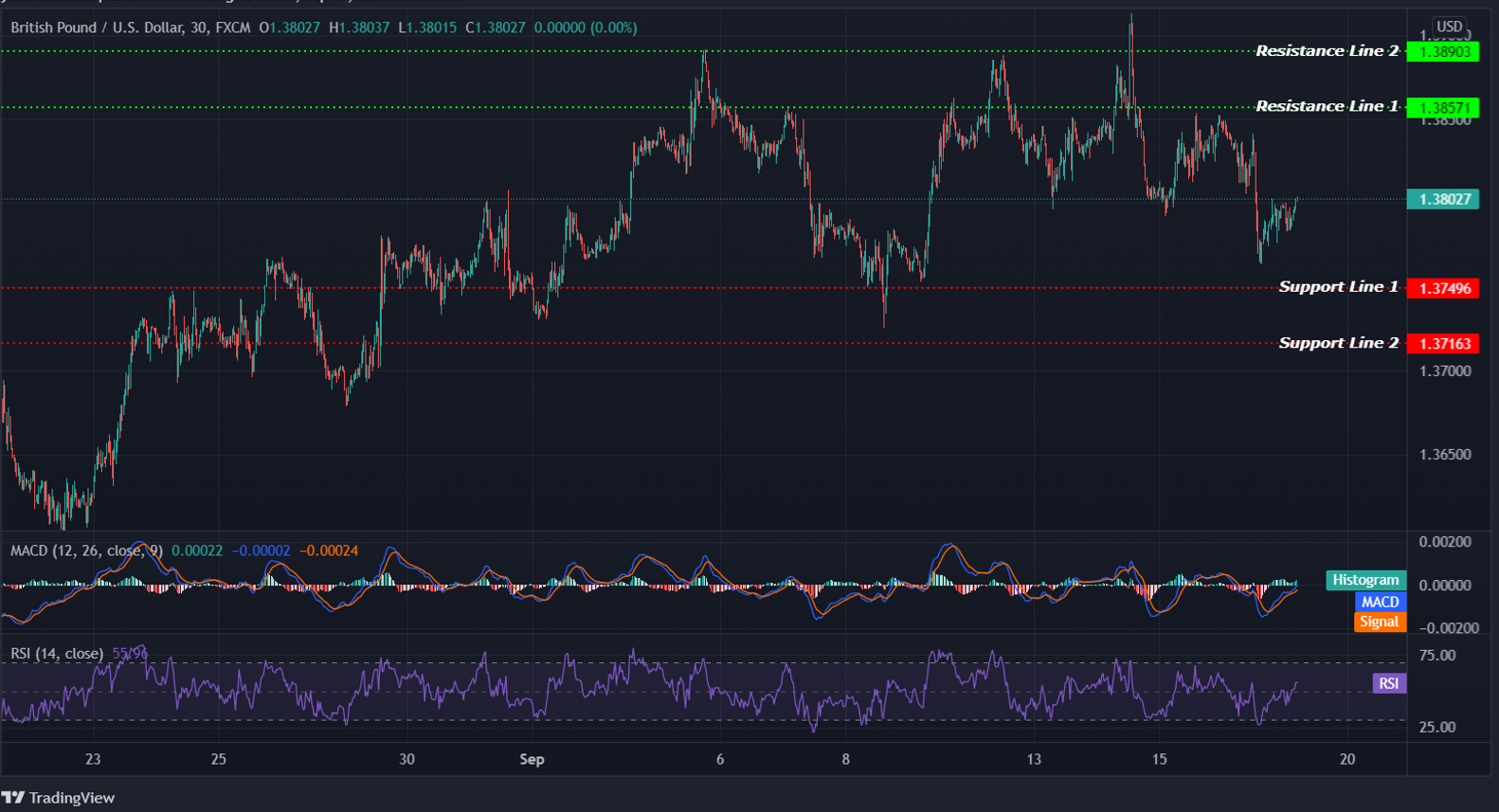Click the 6 date label on time axis
This screenshot has width=1499, height=812.
pos(720,759)
